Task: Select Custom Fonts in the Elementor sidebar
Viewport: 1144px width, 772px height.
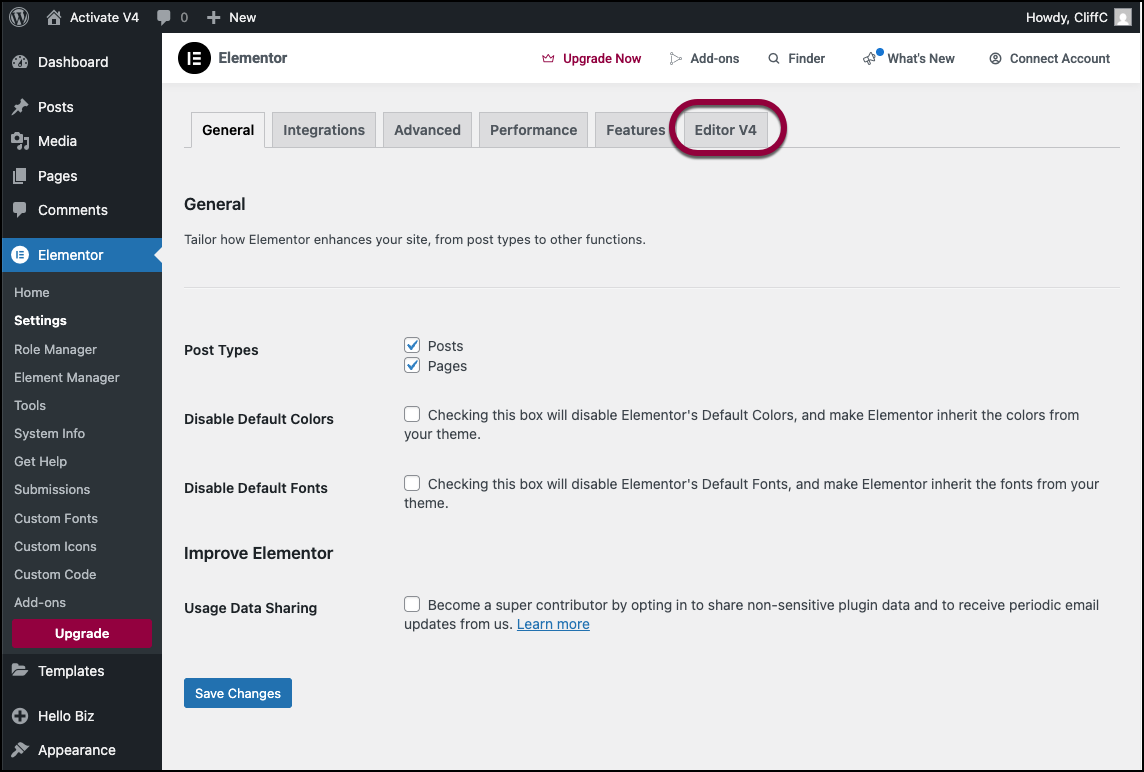Action: pos(56,518)
